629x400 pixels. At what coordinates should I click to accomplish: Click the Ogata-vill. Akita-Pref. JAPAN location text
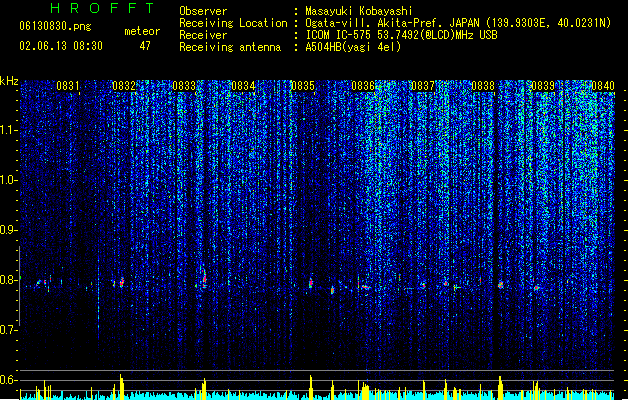pos(458,23)
